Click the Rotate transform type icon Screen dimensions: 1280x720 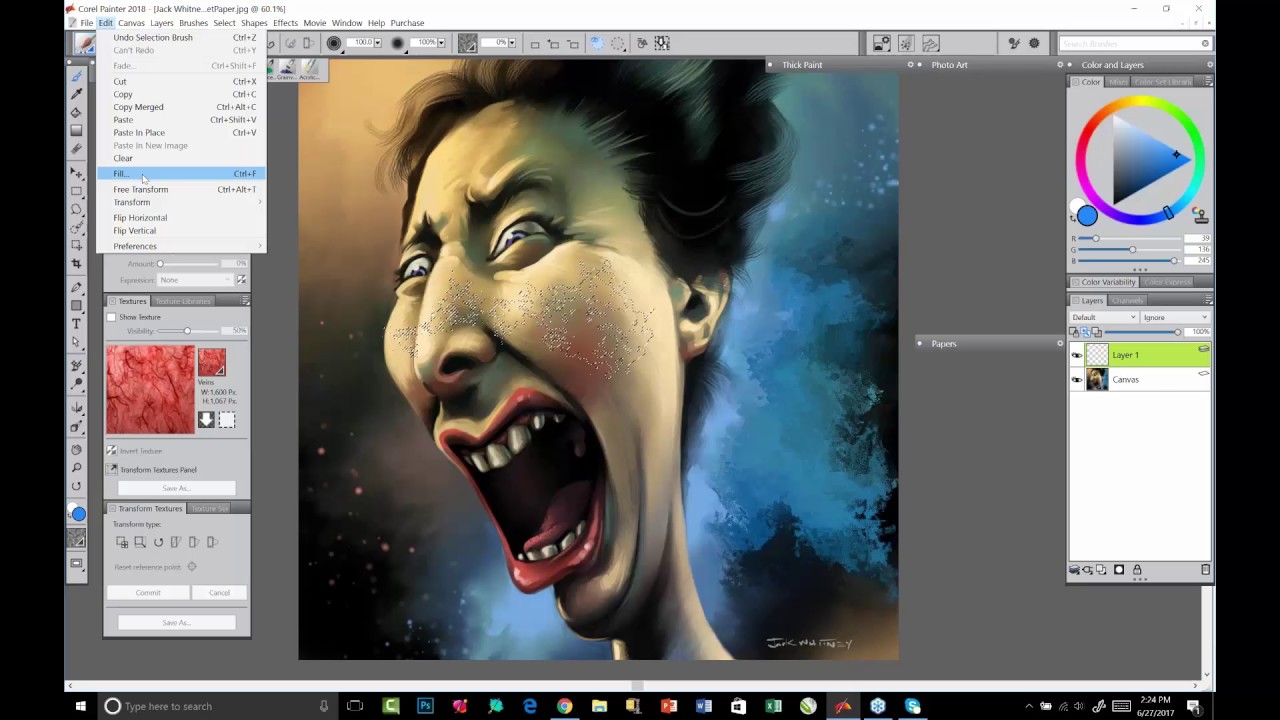pyautogui.click(x=158, y=542)
